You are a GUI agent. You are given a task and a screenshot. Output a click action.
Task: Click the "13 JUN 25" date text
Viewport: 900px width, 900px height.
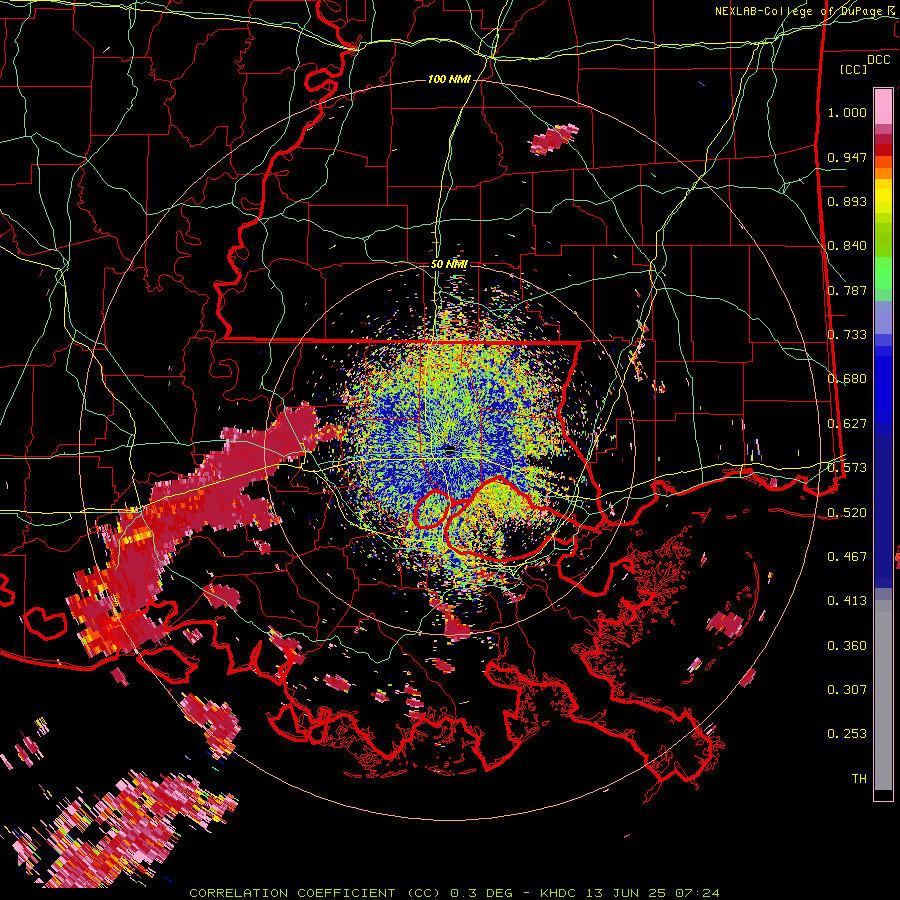point(626,893)
